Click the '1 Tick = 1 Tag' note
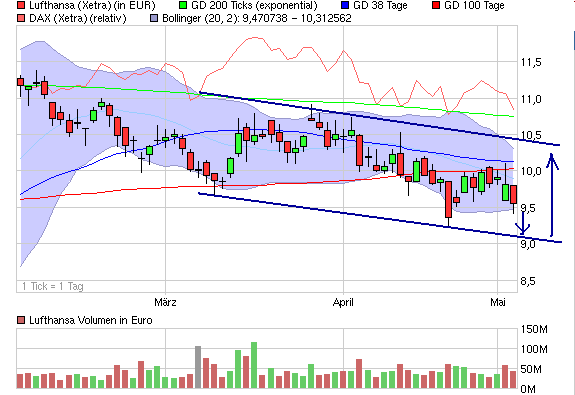Image resolution: width=575 pixels, height=395 pixels. click(x=53, y=286)
